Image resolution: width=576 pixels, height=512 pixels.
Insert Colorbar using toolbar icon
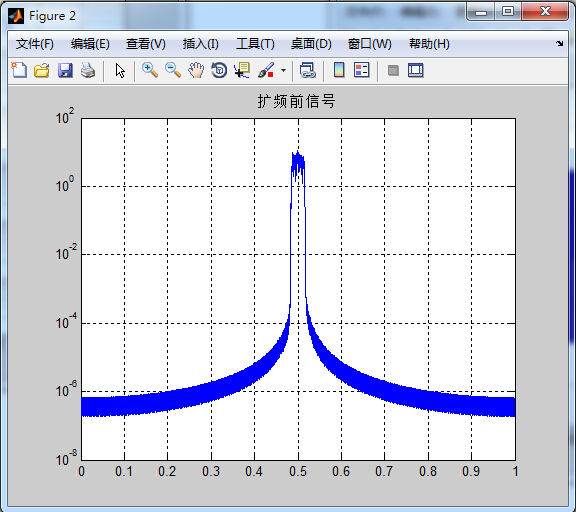pos(339,70)
